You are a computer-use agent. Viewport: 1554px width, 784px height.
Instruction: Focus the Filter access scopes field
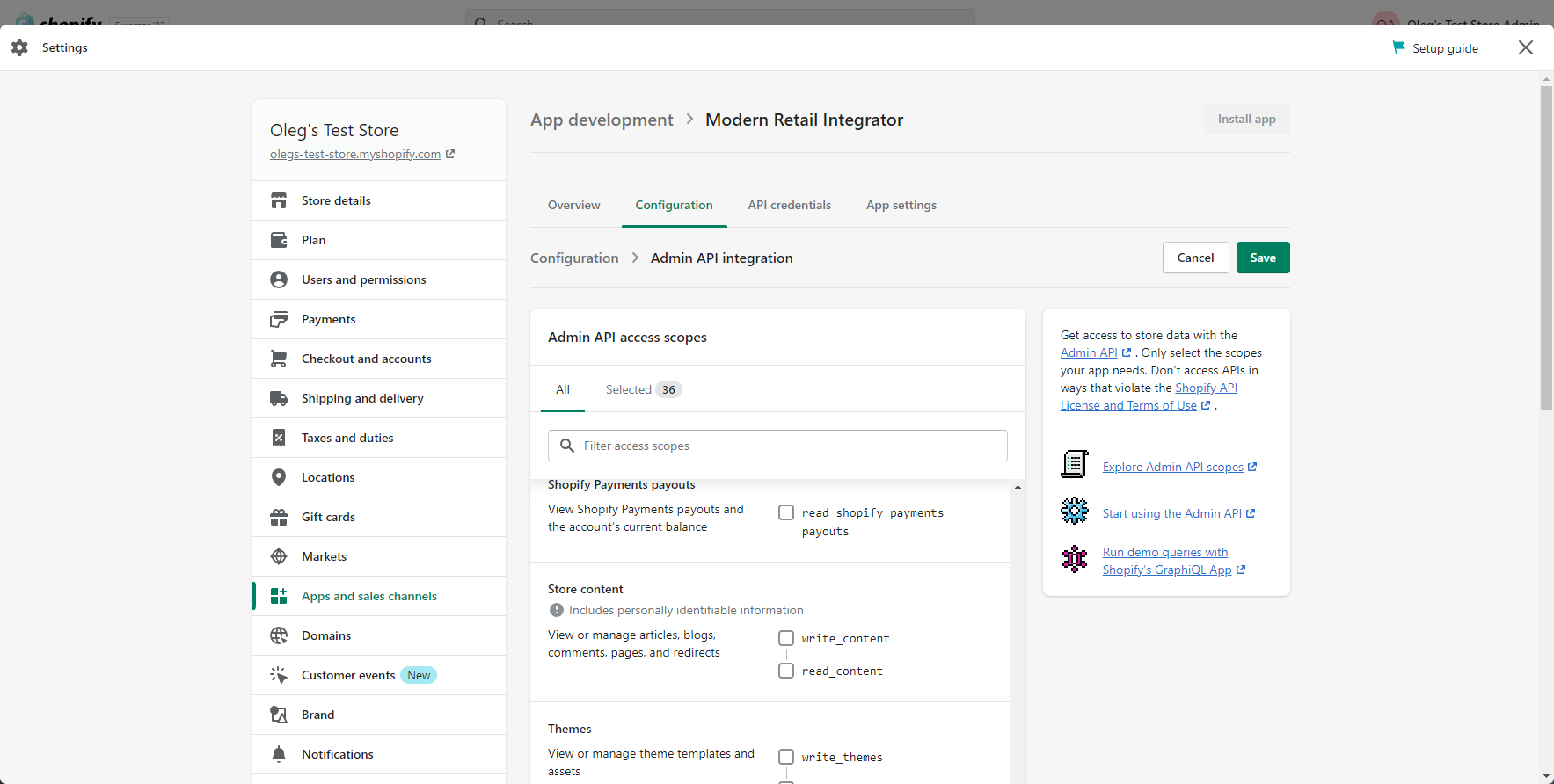coord(777,446)
